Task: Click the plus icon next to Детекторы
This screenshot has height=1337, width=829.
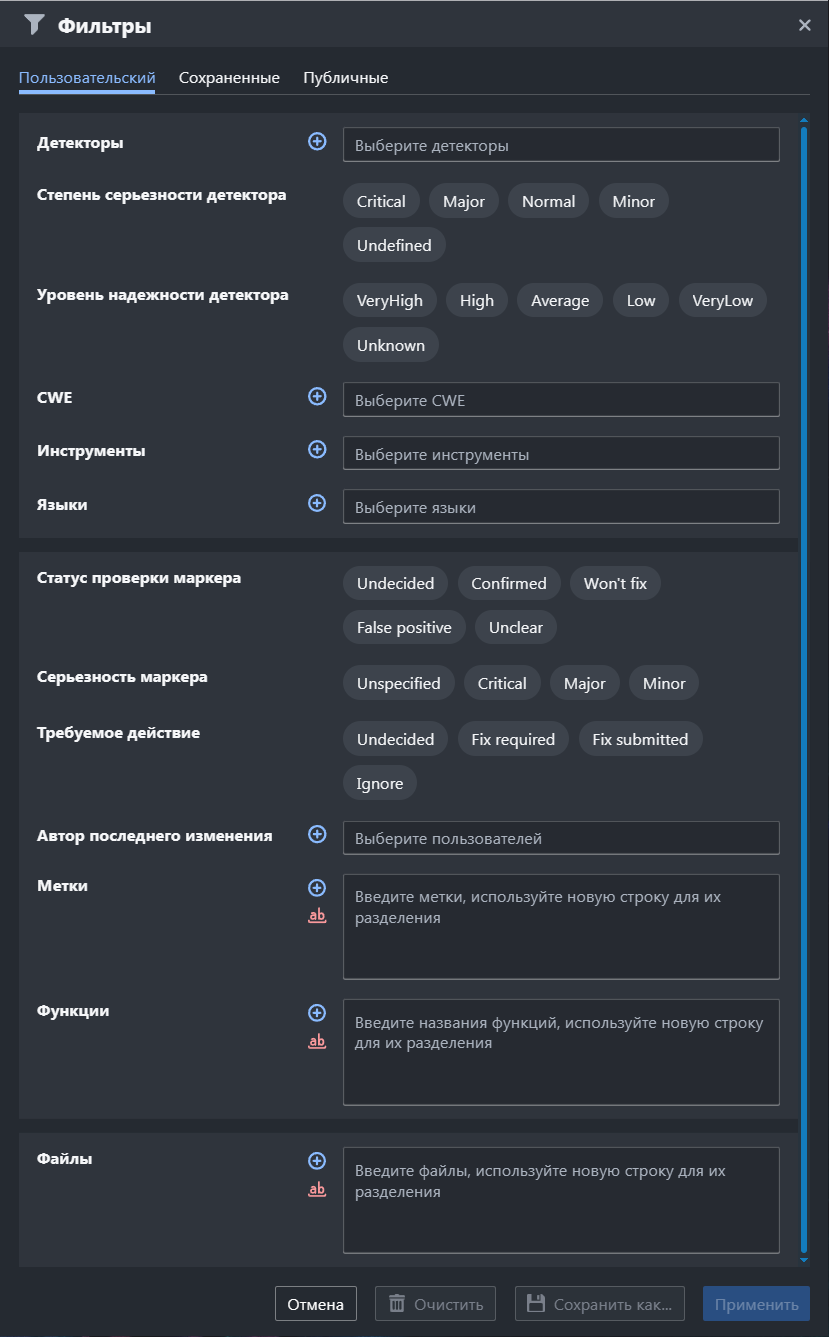Action: pyautogui.click(x=317, y=142)
